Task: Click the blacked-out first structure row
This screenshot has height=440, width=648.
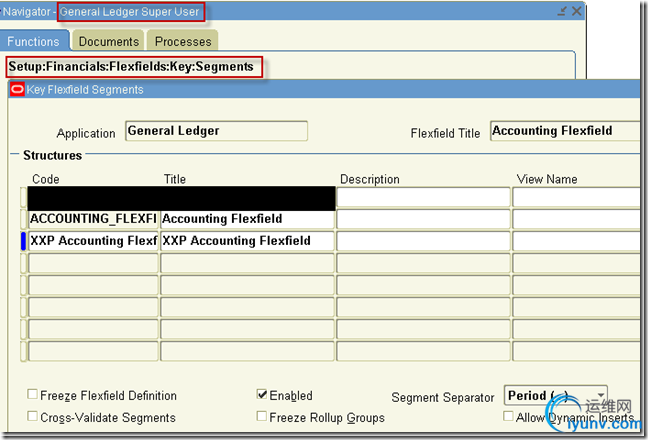Action: (181, 198)
